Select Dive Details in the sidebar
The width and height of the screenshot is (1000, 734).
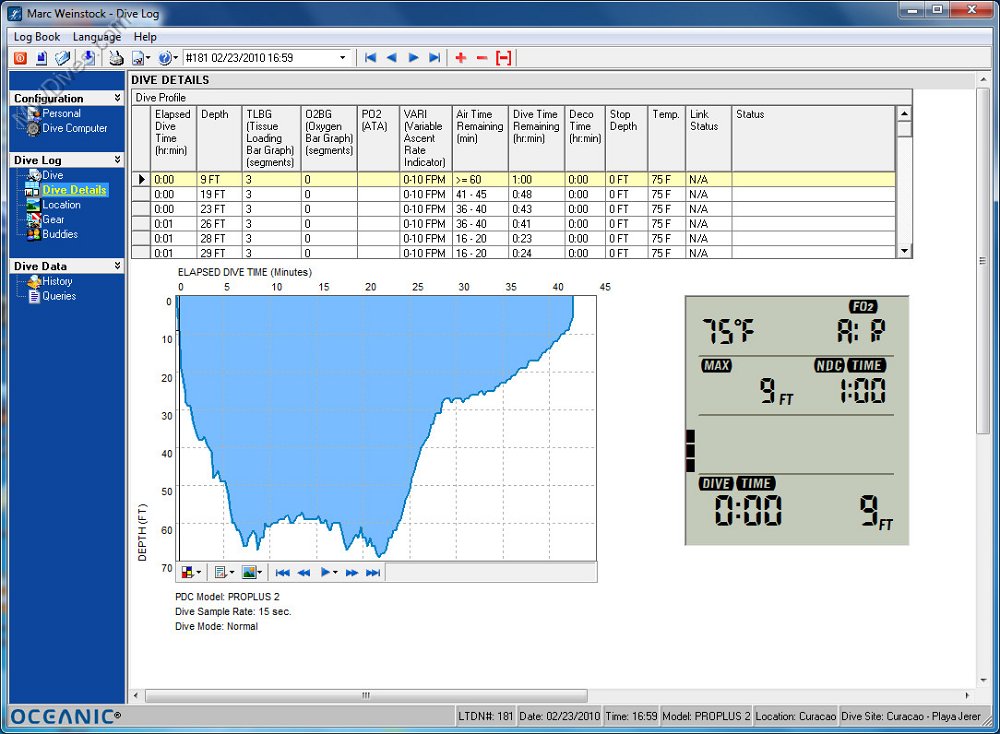point(75,190)
